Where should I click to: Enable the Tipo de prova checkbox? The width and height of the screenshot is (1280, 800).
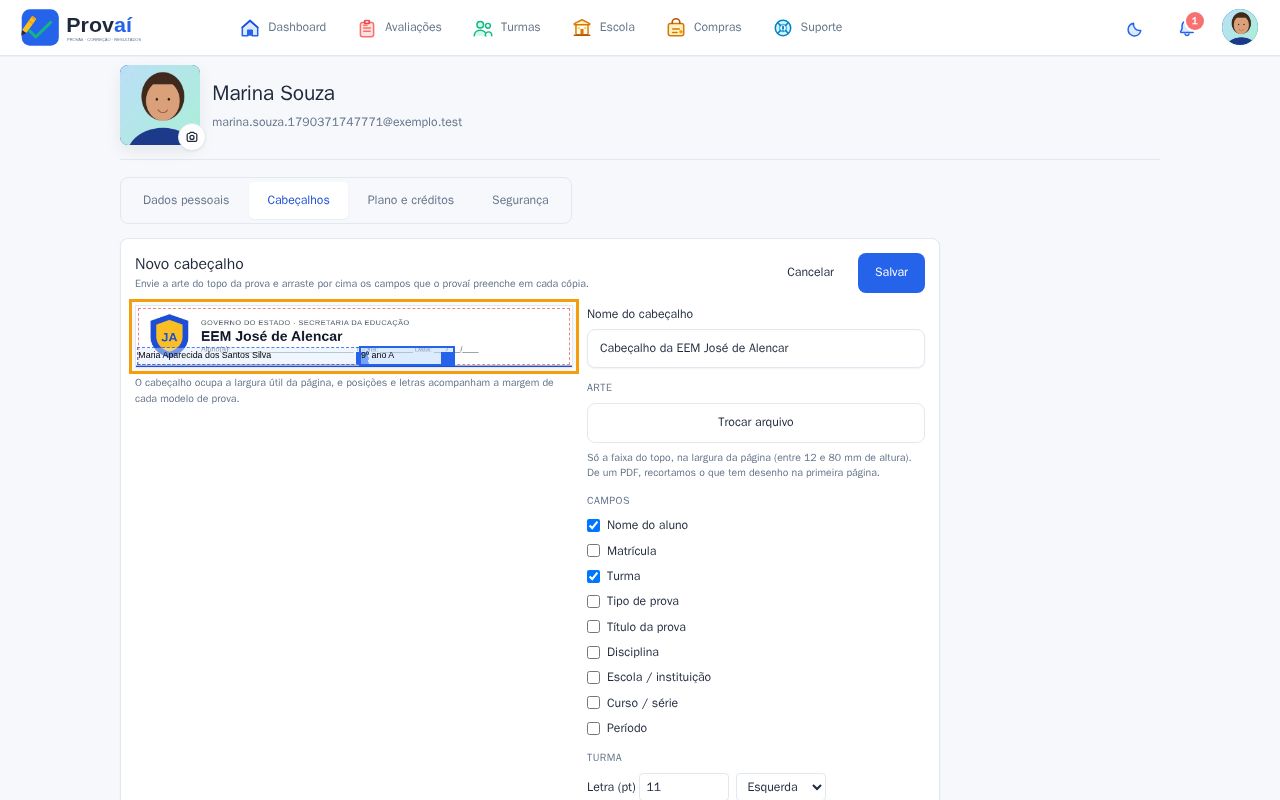(593, 601)
